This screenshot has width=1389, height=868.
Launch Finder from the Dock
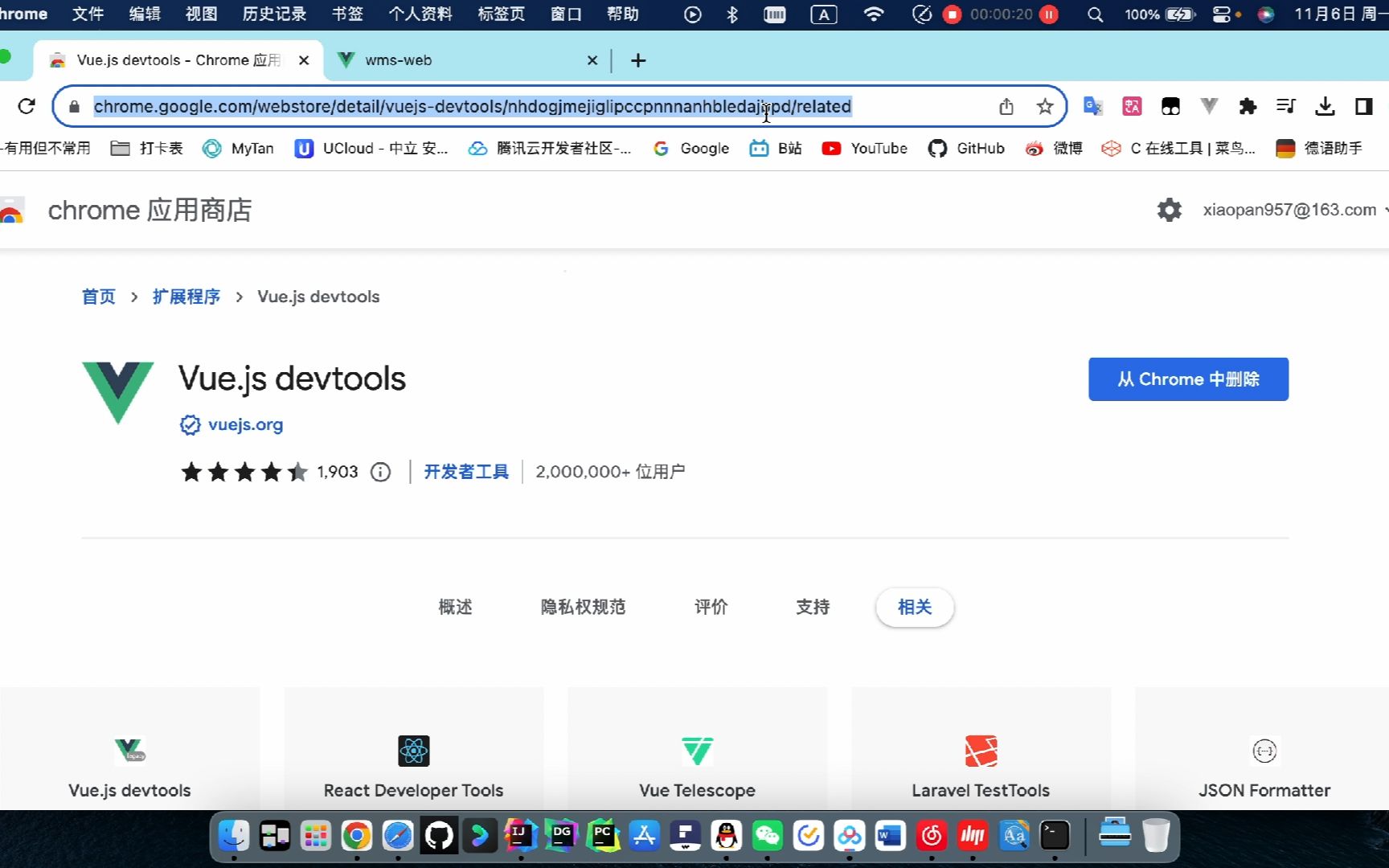tap(234, 836)
